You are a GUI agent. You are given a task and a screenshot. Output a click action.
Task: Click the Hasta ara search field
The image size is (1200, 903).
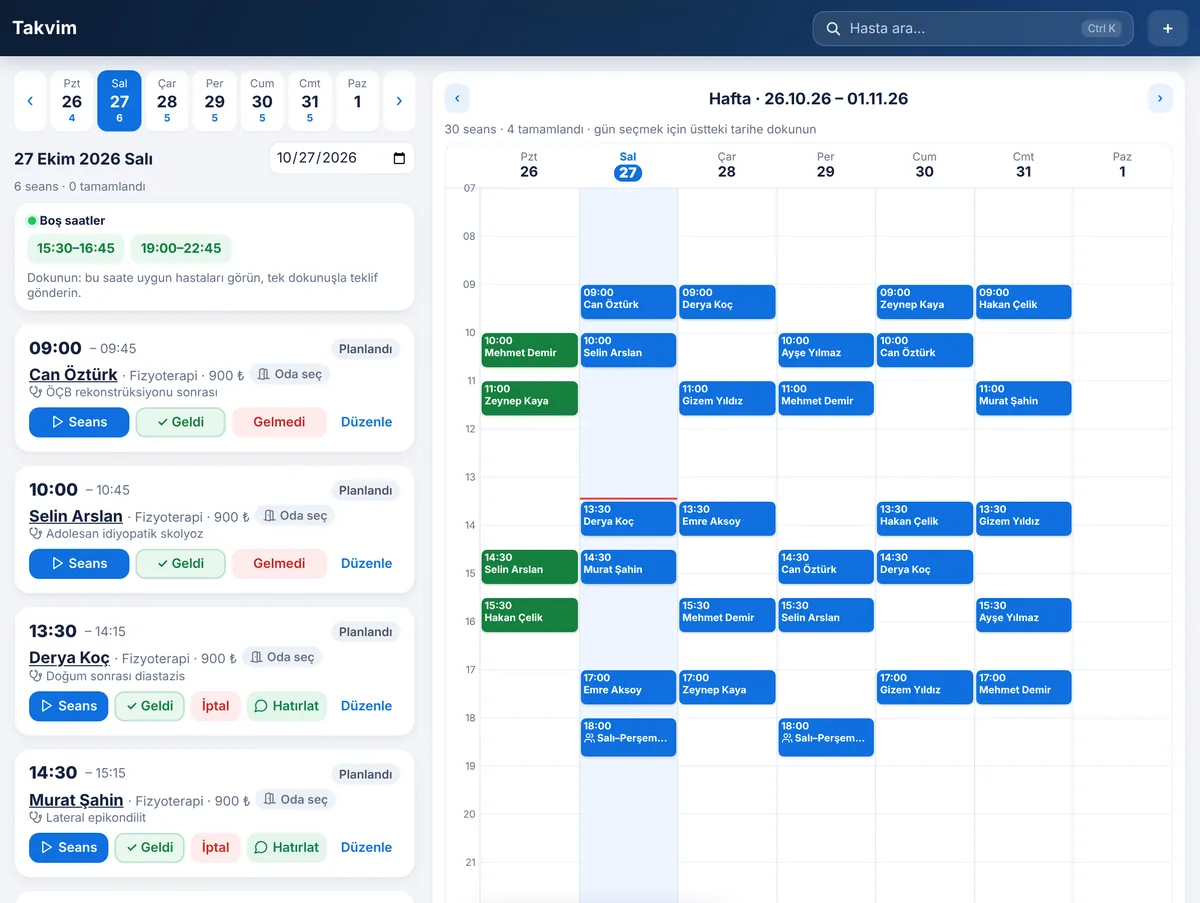[973, 29]
